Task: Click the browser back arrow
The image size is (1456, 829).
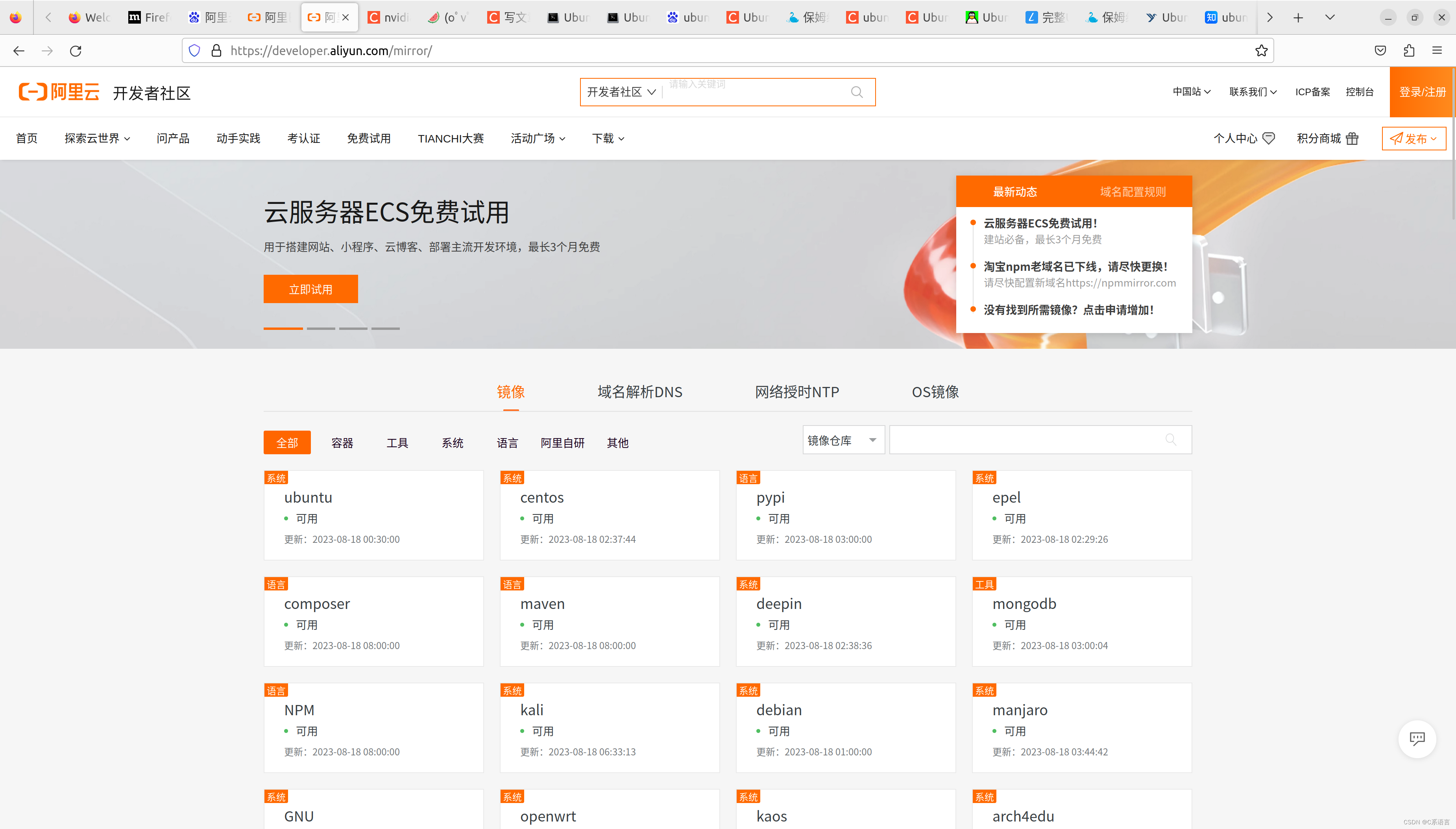Action: tap(19, 51)
